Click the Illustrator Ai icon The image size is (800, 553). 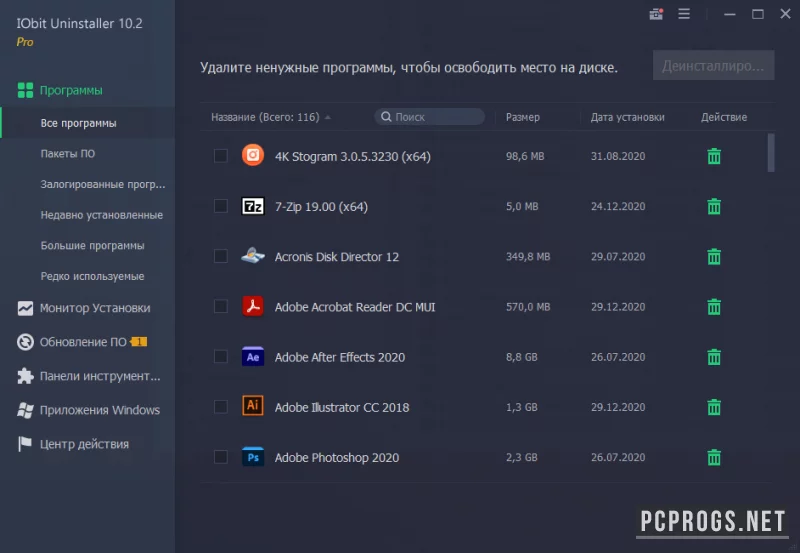(253, 406)
